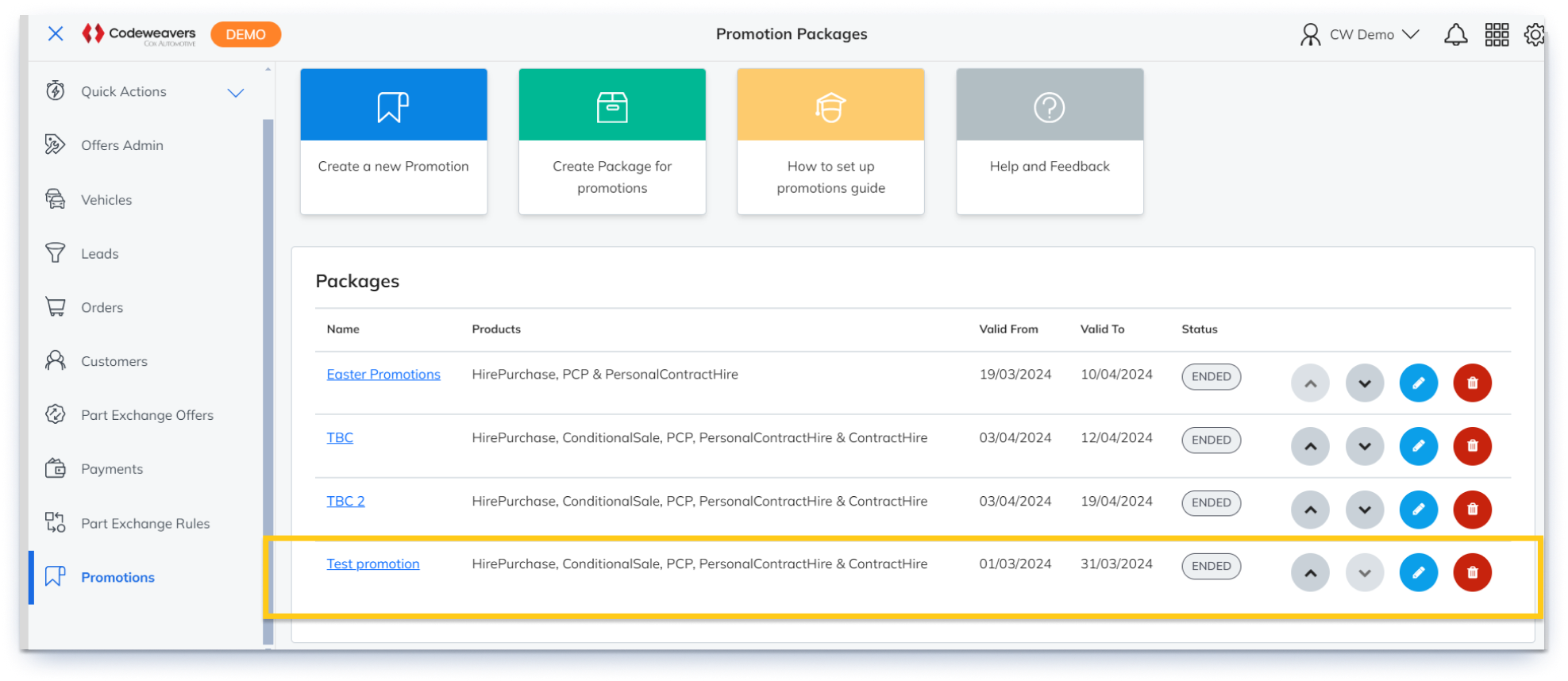
Task: Delete the Test promotion package
Action: coord(1472,572)
